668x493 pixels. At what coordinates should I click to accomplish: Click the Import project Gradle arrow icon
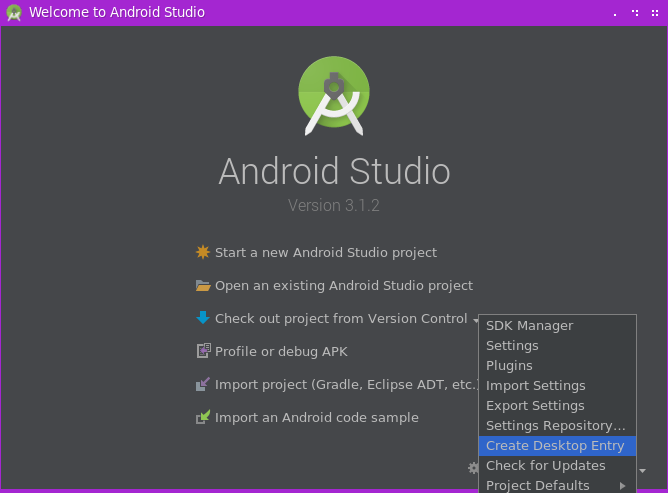(x=203, y=384)
